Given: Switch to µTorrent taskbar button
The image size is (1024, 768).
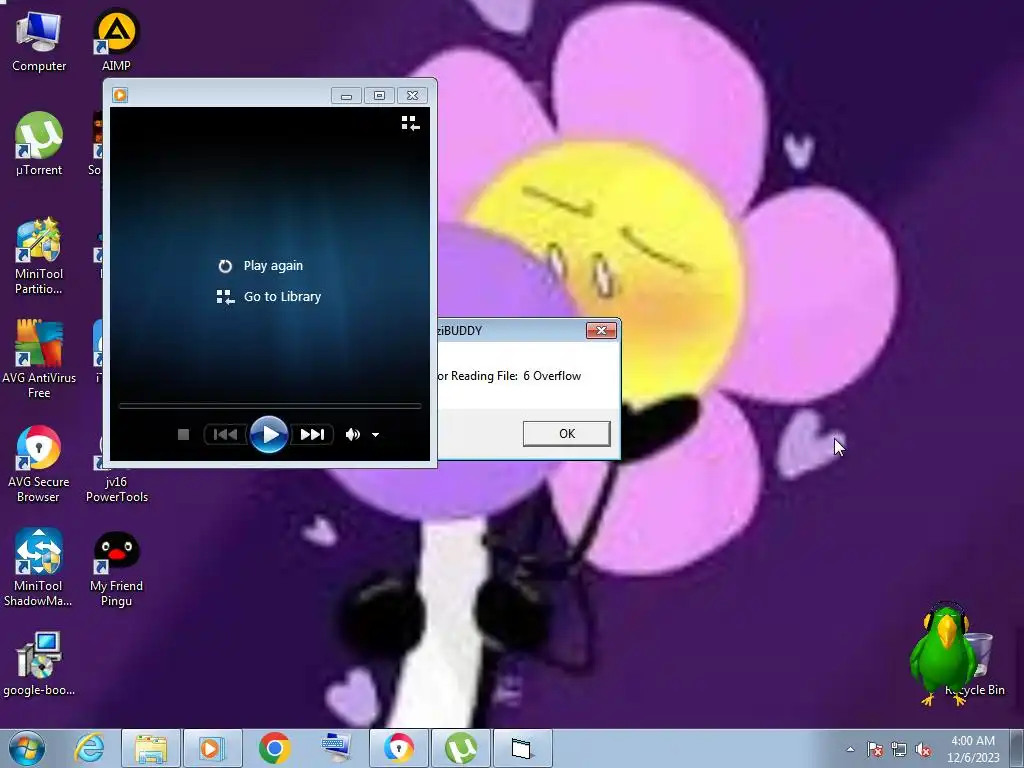Looking at the screenshot, I should point(460,748).
